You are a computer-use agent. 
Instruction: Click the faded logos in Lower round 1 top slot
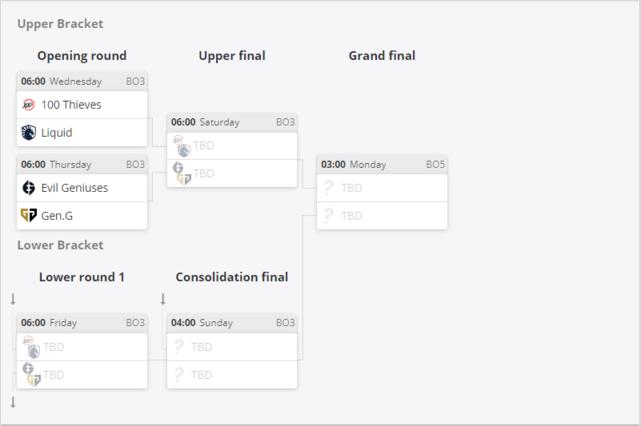click(31, 347)
